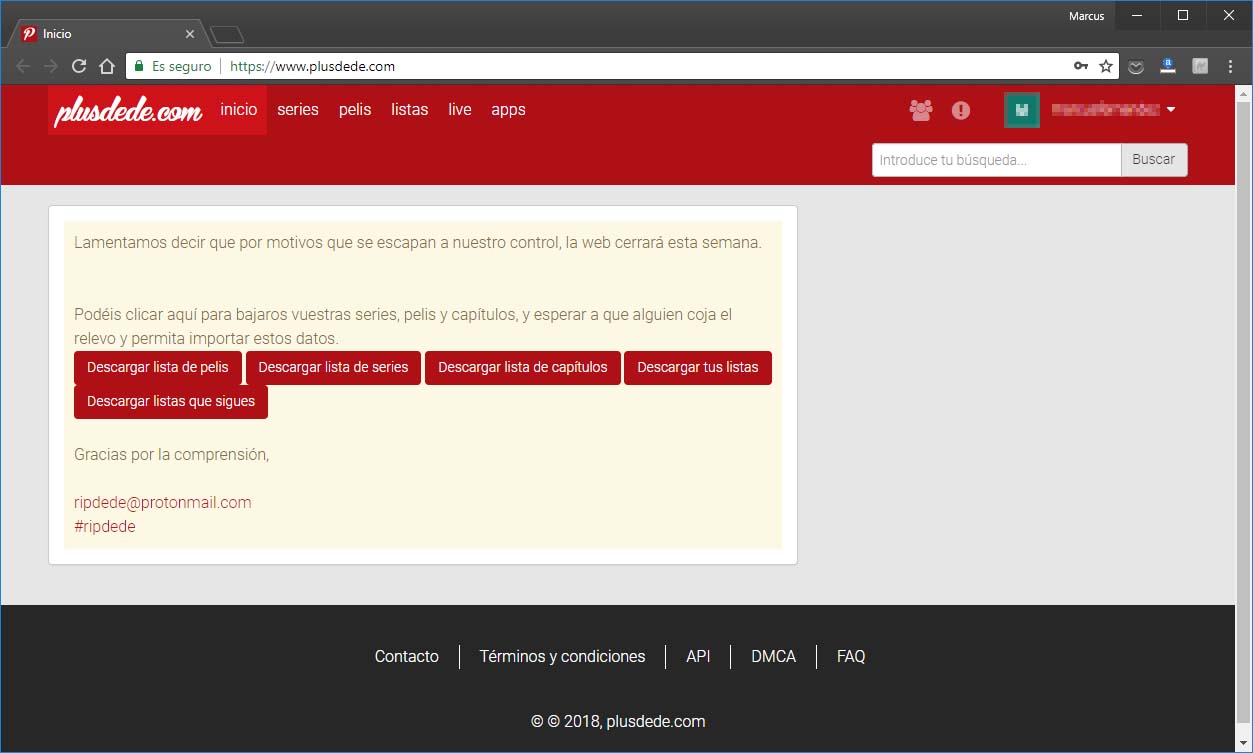
Task: Open the API footer link
Action: [698, 656]
